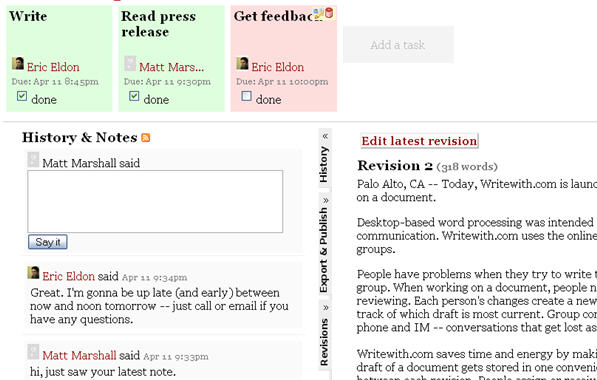Viewport: 597px width, 380px height.
Task: Click Eric Eldon's avatar in Get feedback task
Action: [242, 64]
